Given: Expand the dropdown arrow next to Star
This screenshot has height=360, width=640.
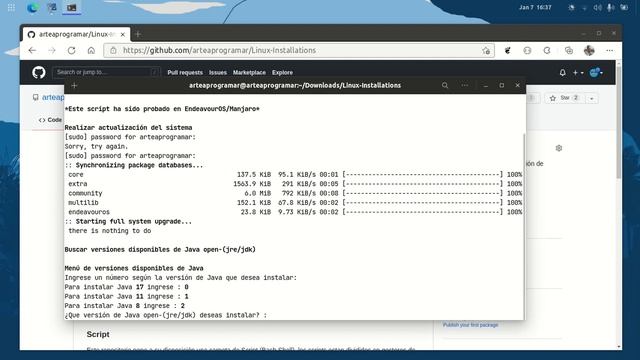Looking at the screenshot, I should (x=592, y=98).
